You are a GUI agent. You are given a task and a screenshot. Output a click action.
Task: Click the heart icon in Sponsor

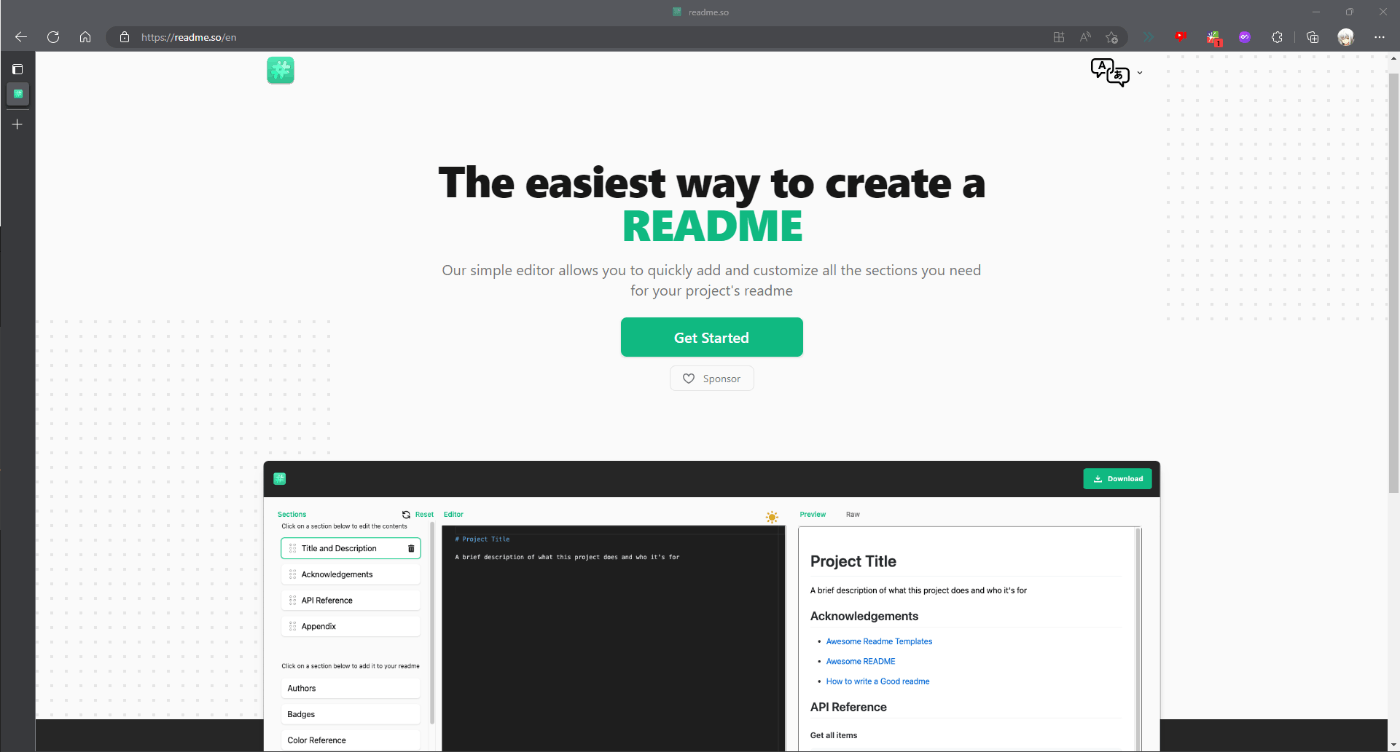688,378
